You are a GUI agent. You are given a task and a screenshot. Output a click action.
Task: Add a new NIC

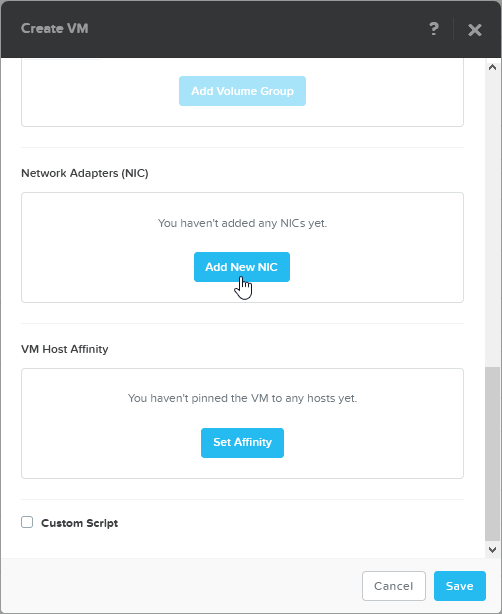242,267
